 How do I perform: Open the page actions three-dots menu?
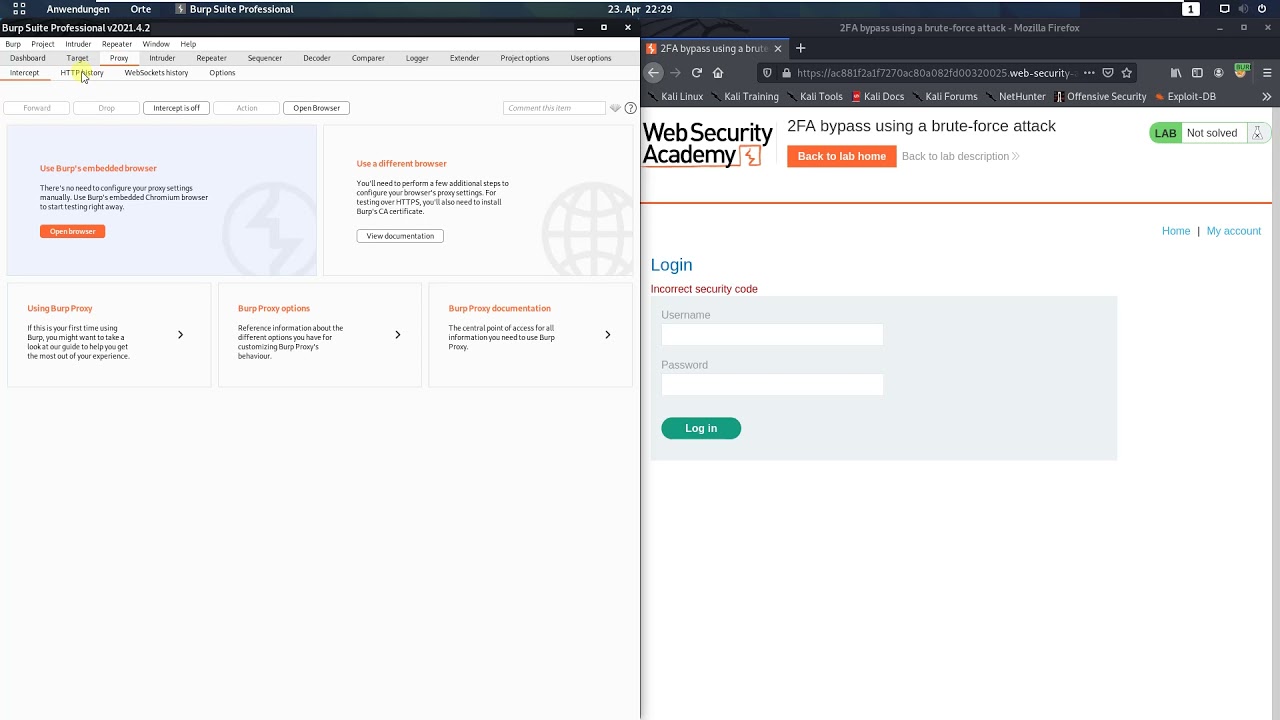(x=1089, y=72)
